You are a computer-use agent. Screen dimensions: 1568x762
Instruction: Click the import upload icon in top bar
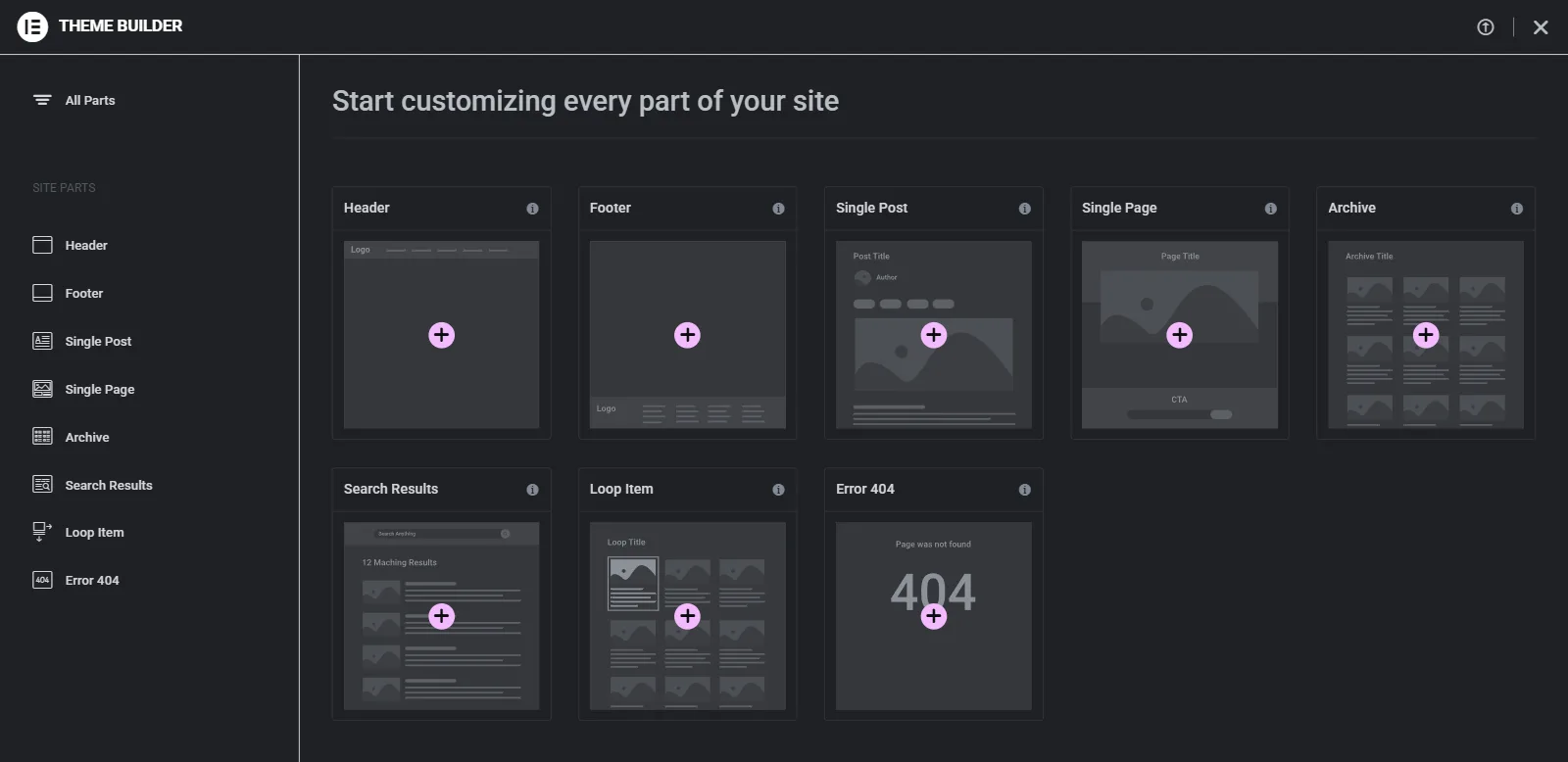[x=1486, y=27]
